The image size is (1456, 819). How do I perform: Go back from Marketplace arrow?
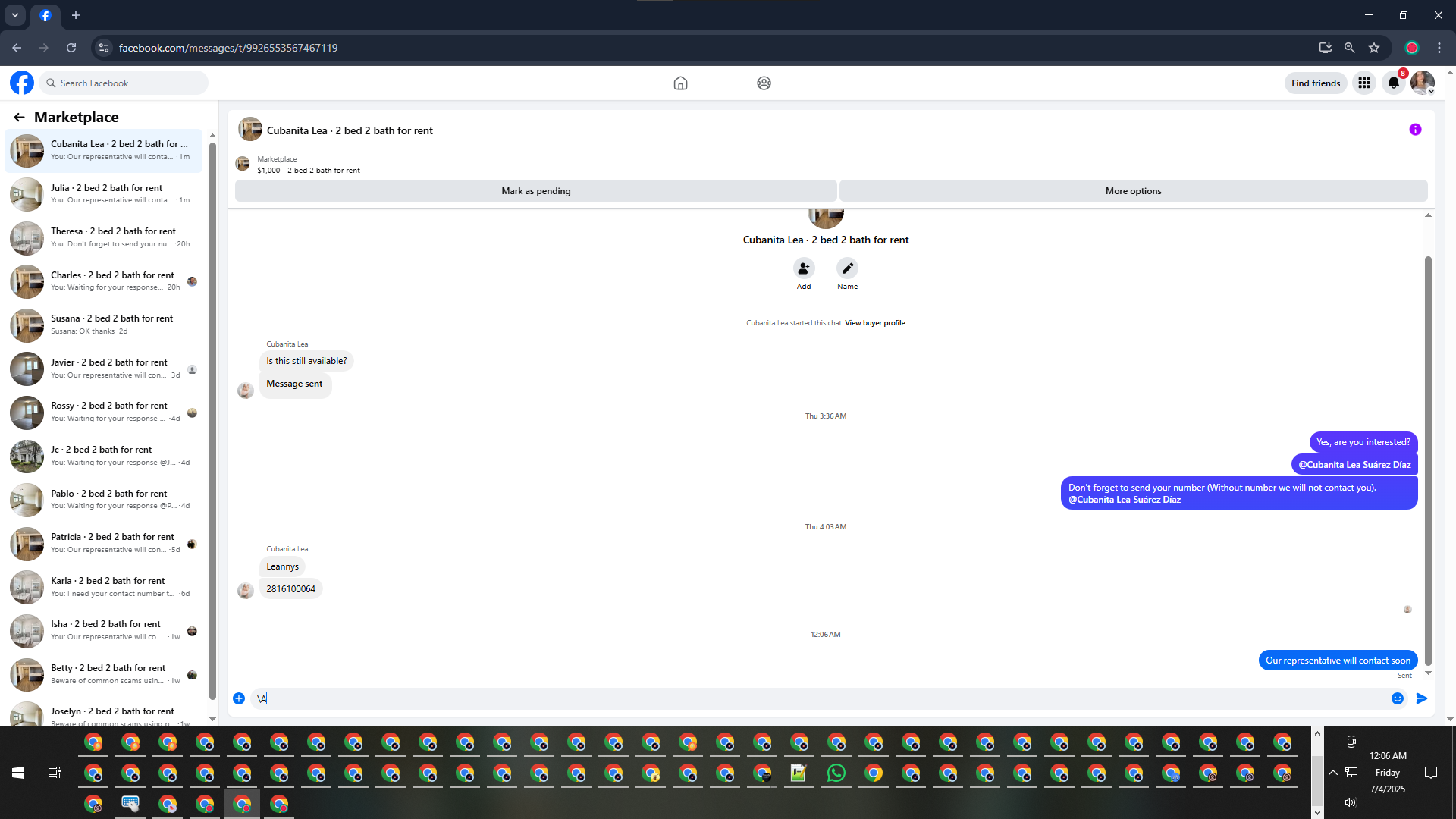19,118
